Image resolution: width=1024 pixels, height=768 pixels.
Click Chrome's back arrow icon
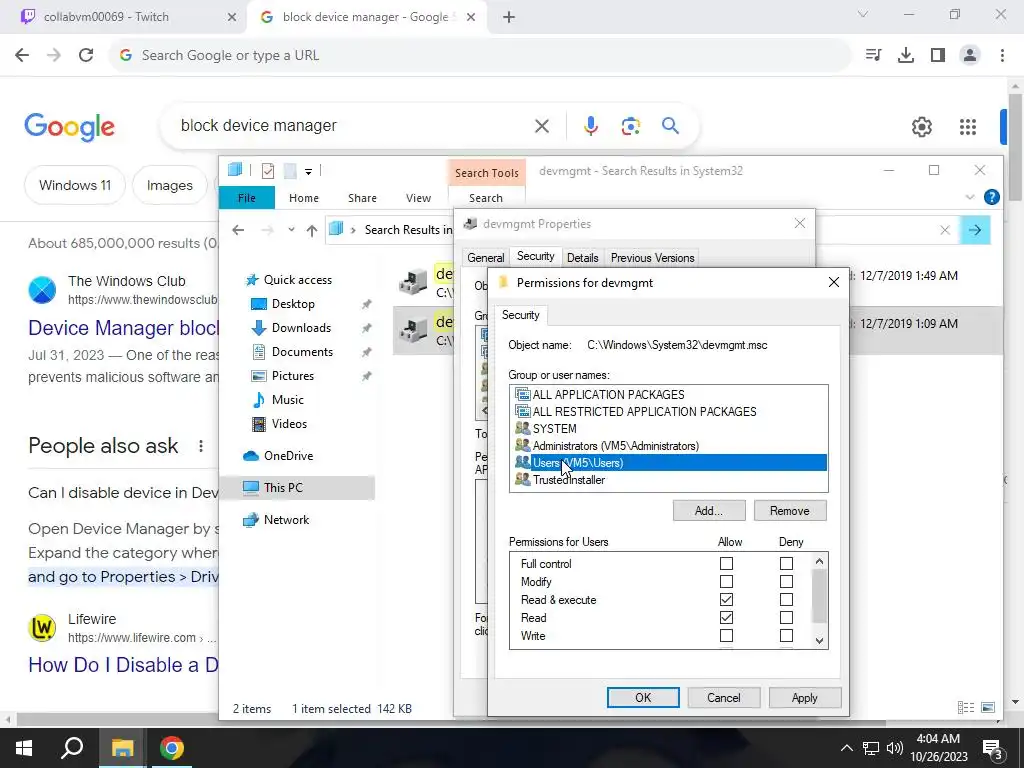pyautogui.click(x=22, y=56)
